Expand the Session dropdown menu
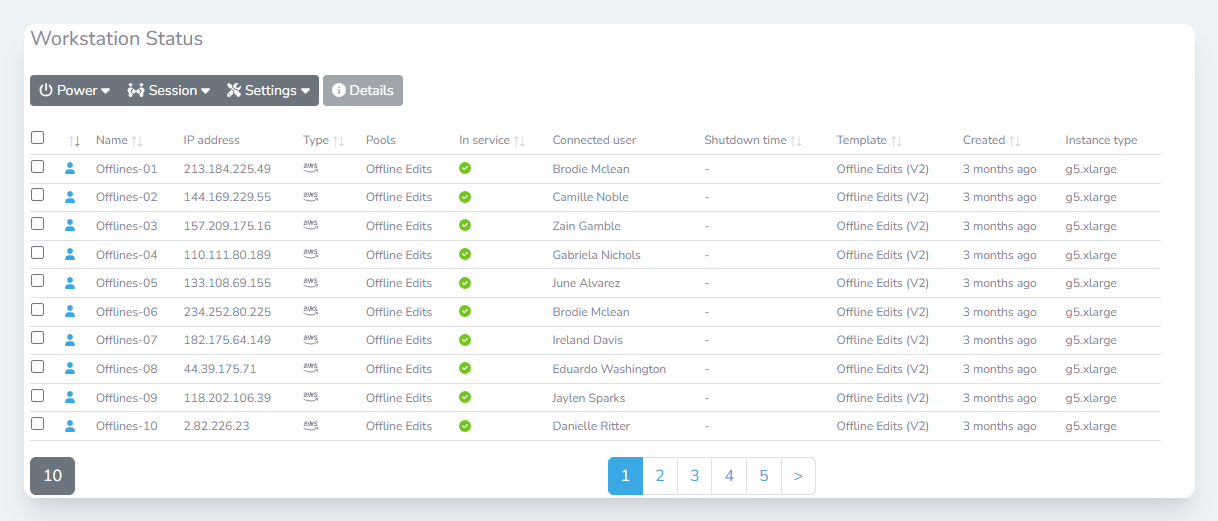Viewport: 1218px width, 521px height. point(168,90)
